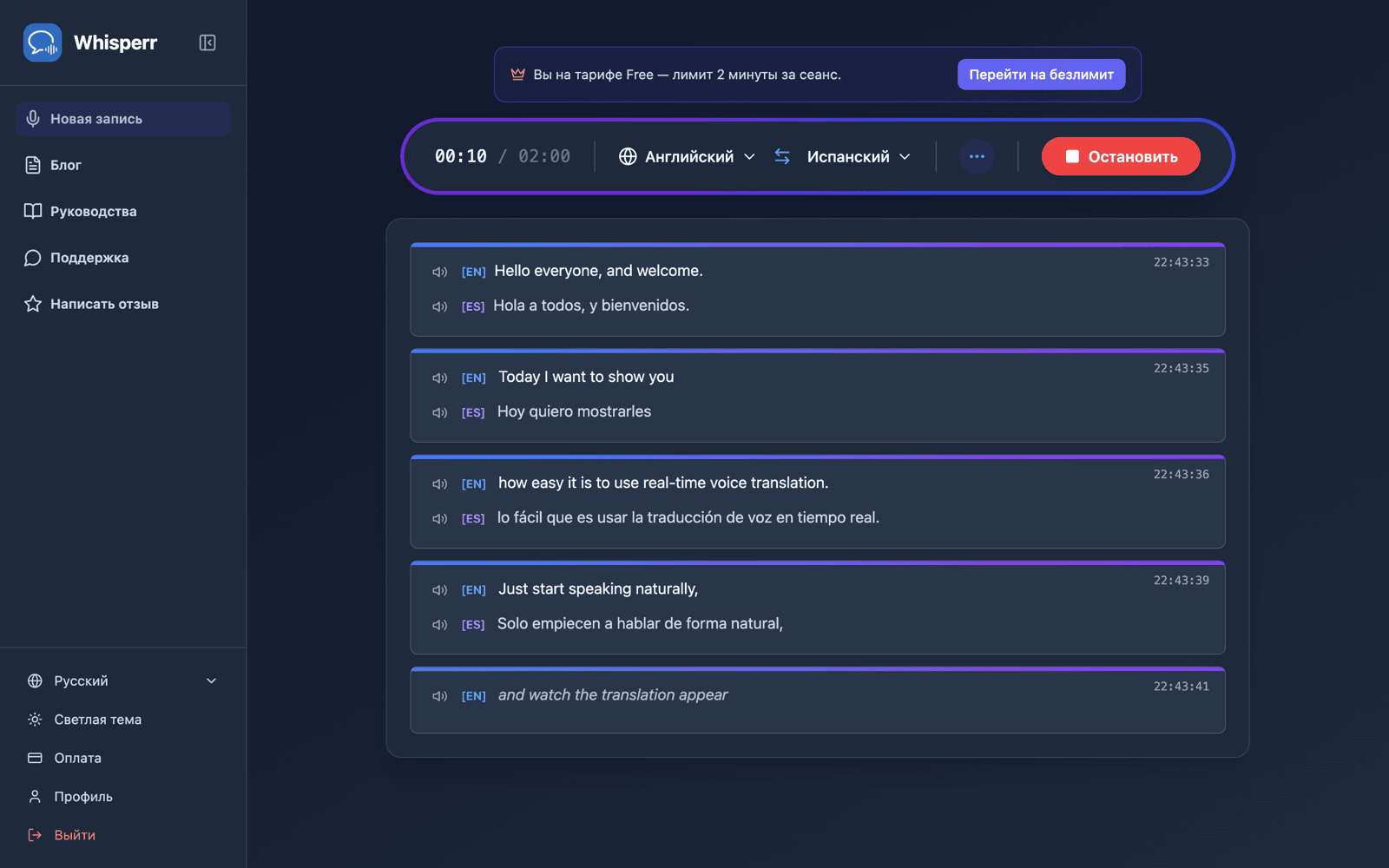The width and height of the screenshot is (1389, 868).
Task: Select the italic 'and watch the translation appear' line
Action: tap(613, 694)
